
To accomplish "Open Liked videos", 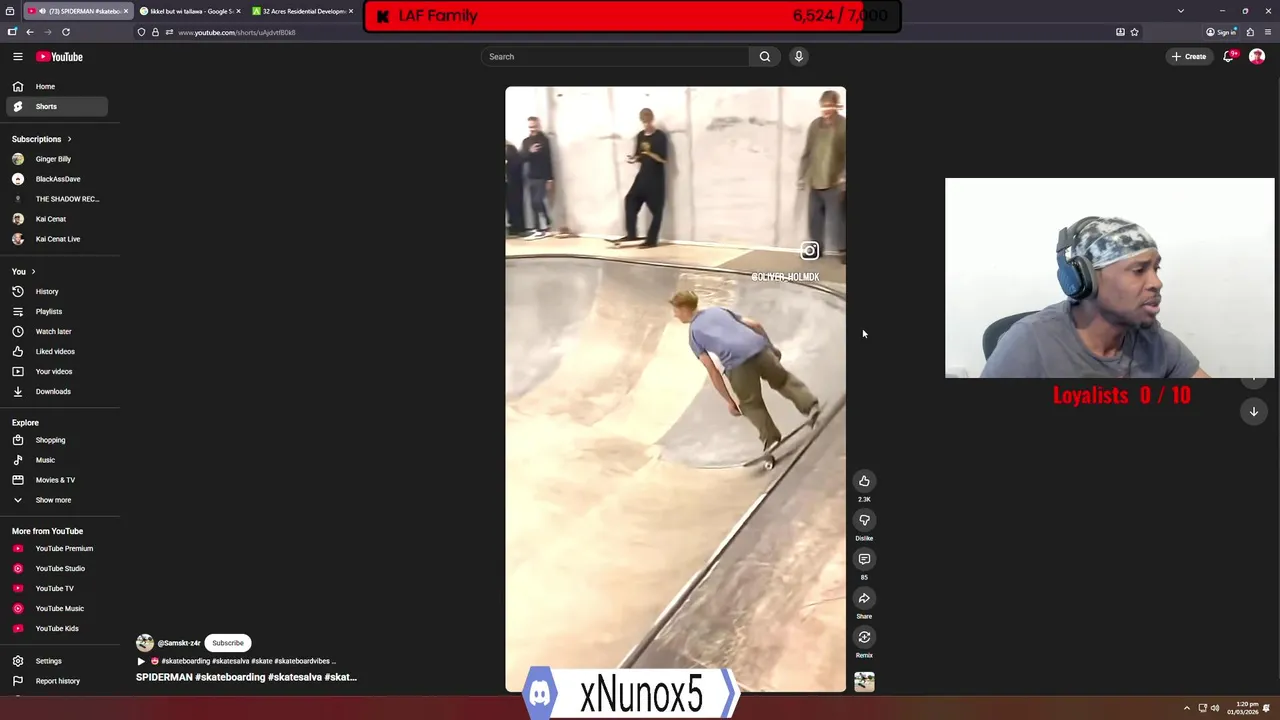I will pos(57,352).
